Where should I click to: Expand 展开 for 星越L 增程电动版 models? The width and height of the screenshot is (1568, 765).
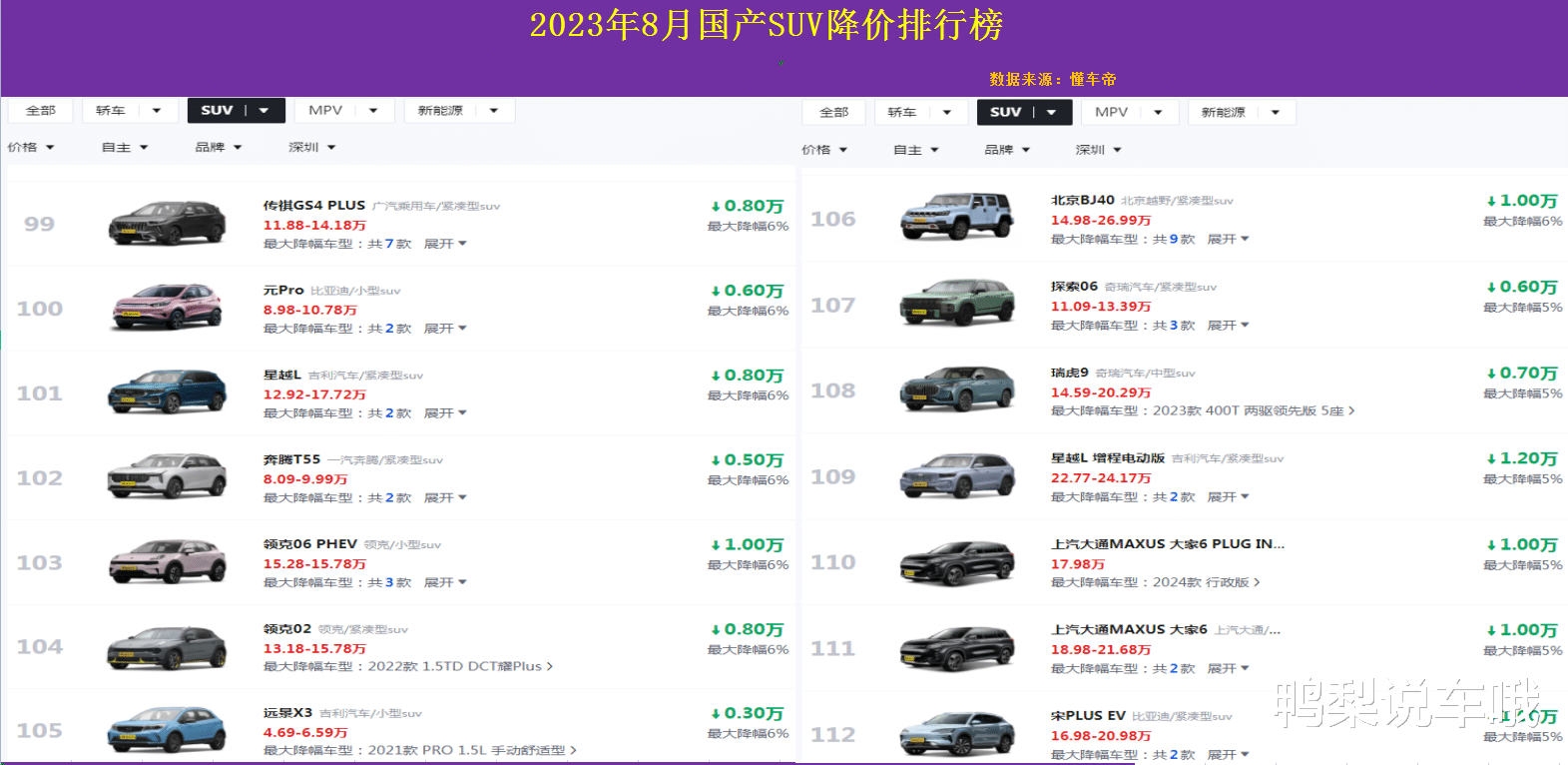coord(1229,497)
